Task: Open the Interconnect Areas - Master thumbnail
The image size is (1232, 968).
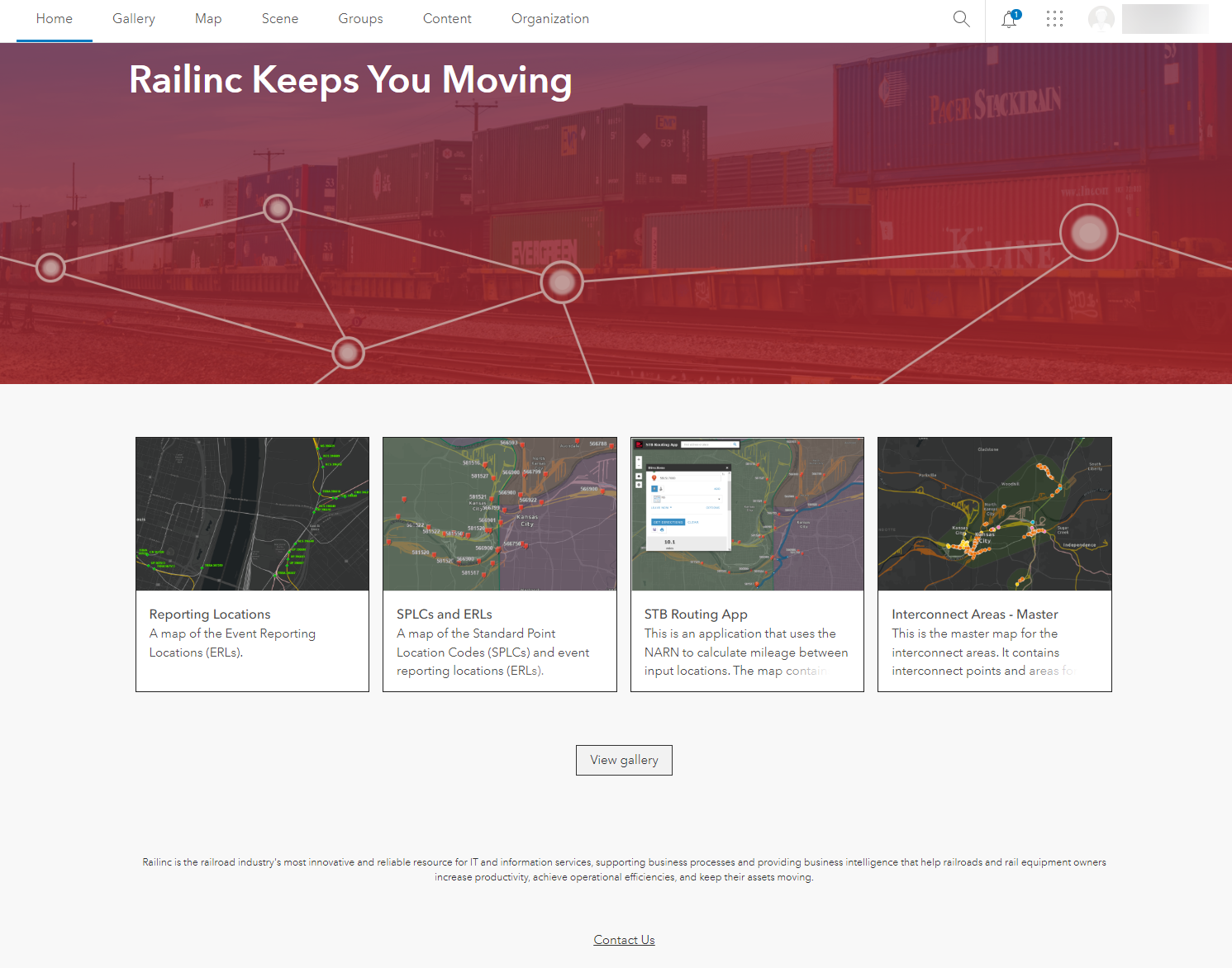Action: [995, 514]
